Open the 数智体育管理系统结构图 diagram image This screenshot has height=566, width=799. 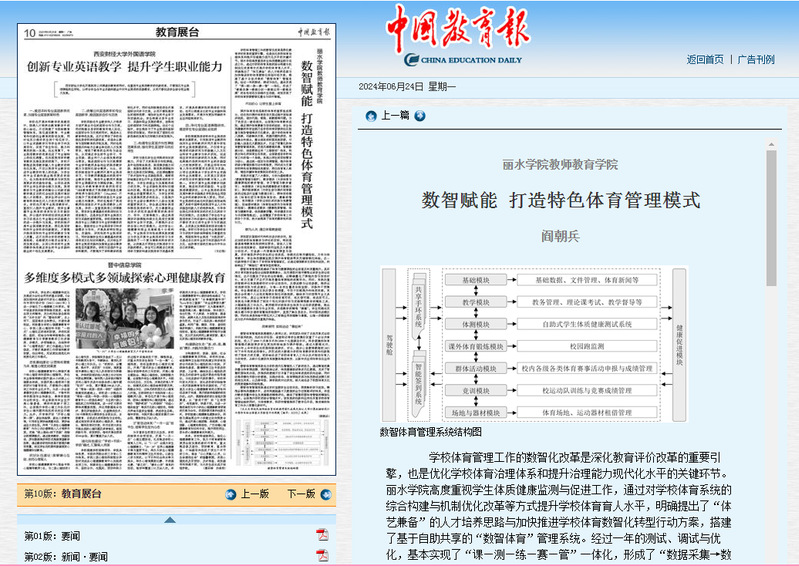pyautogui.click(x=534, y=344)
